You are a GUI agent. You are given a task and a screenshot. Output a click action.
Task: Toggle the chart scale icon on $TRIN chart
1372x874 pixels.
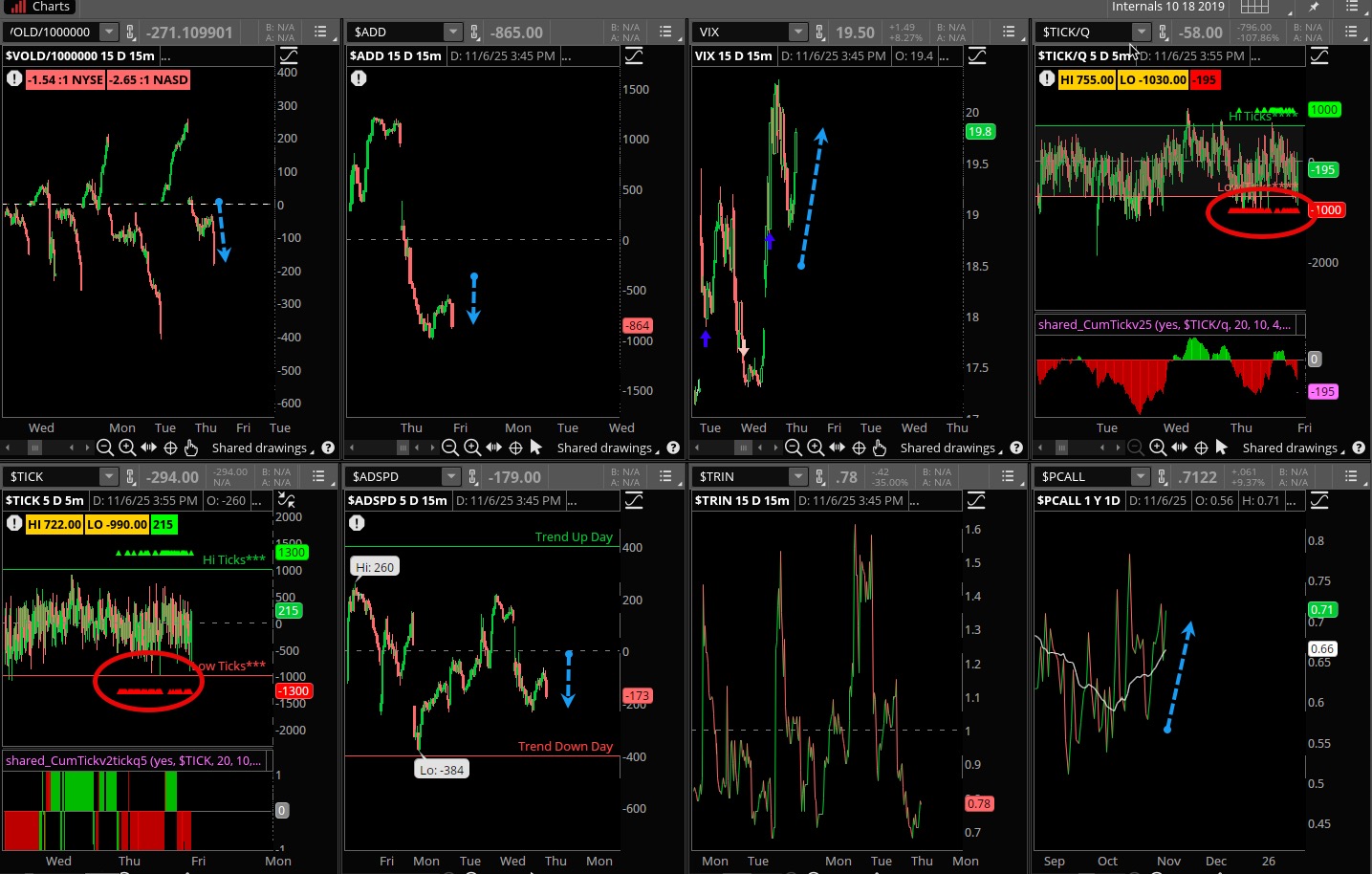point(976,501)
